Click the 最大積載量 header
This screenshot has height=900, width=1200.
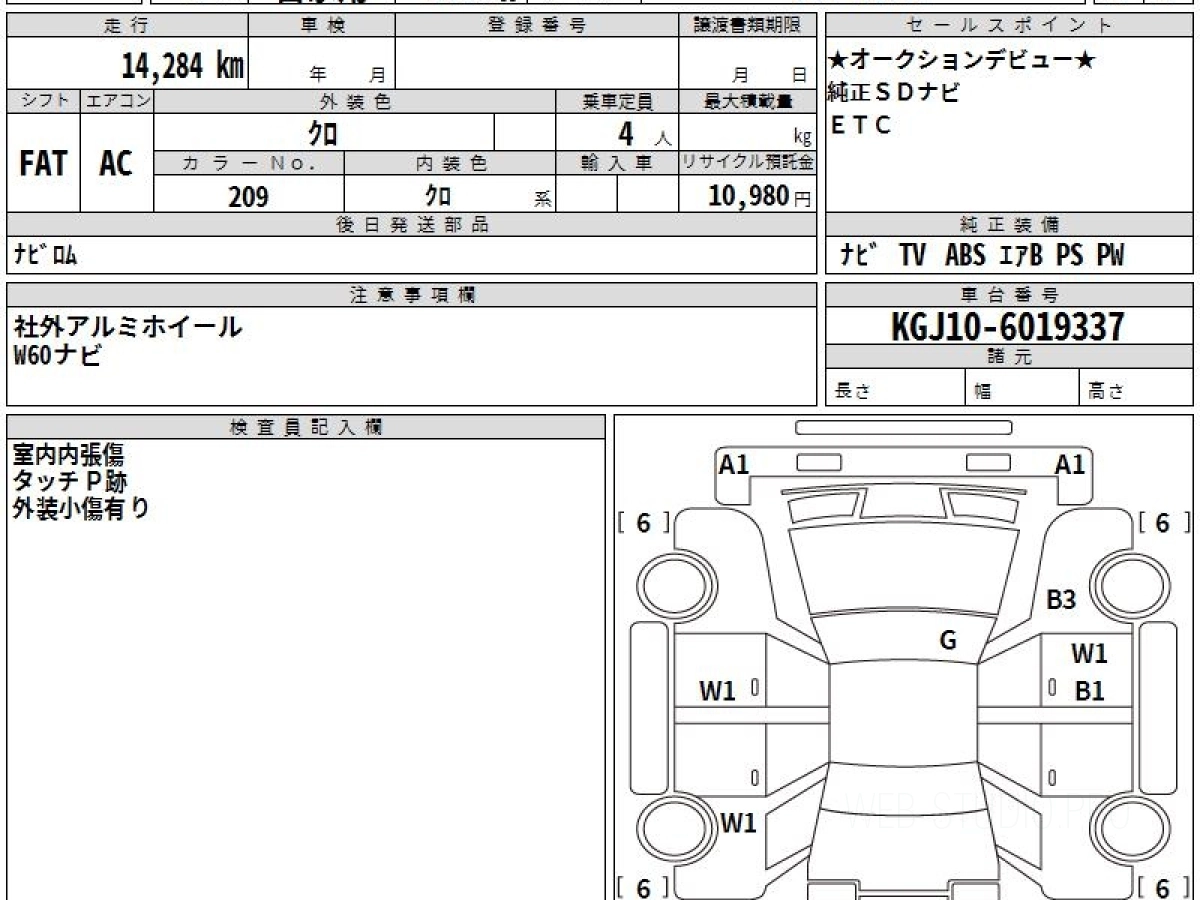coord(747,101)
